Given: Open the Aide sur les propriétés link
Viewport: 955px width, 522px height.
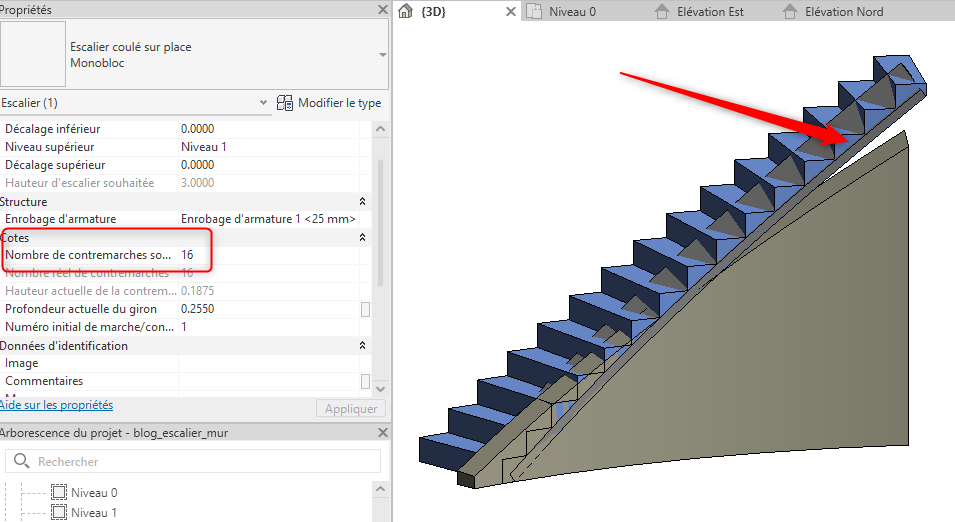Looking at the screenshot, I should pos(56,405).
